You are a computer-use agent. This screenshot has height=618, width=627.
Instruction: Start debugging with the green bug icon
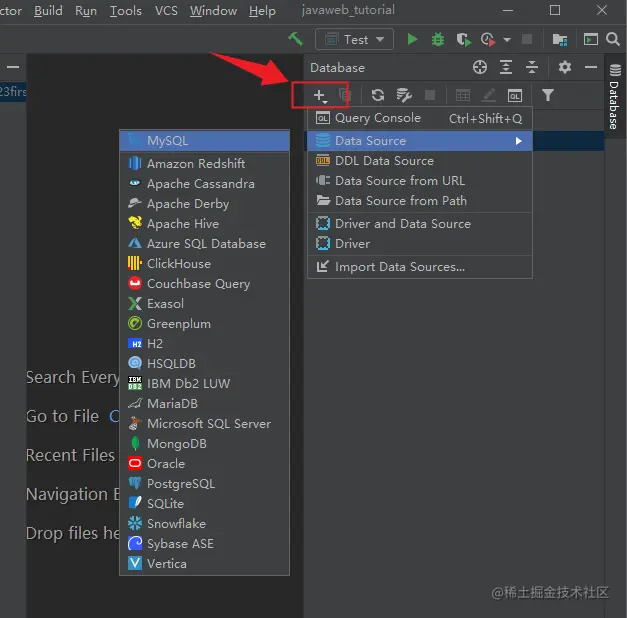pyautogui.click(x=438, y=39)
